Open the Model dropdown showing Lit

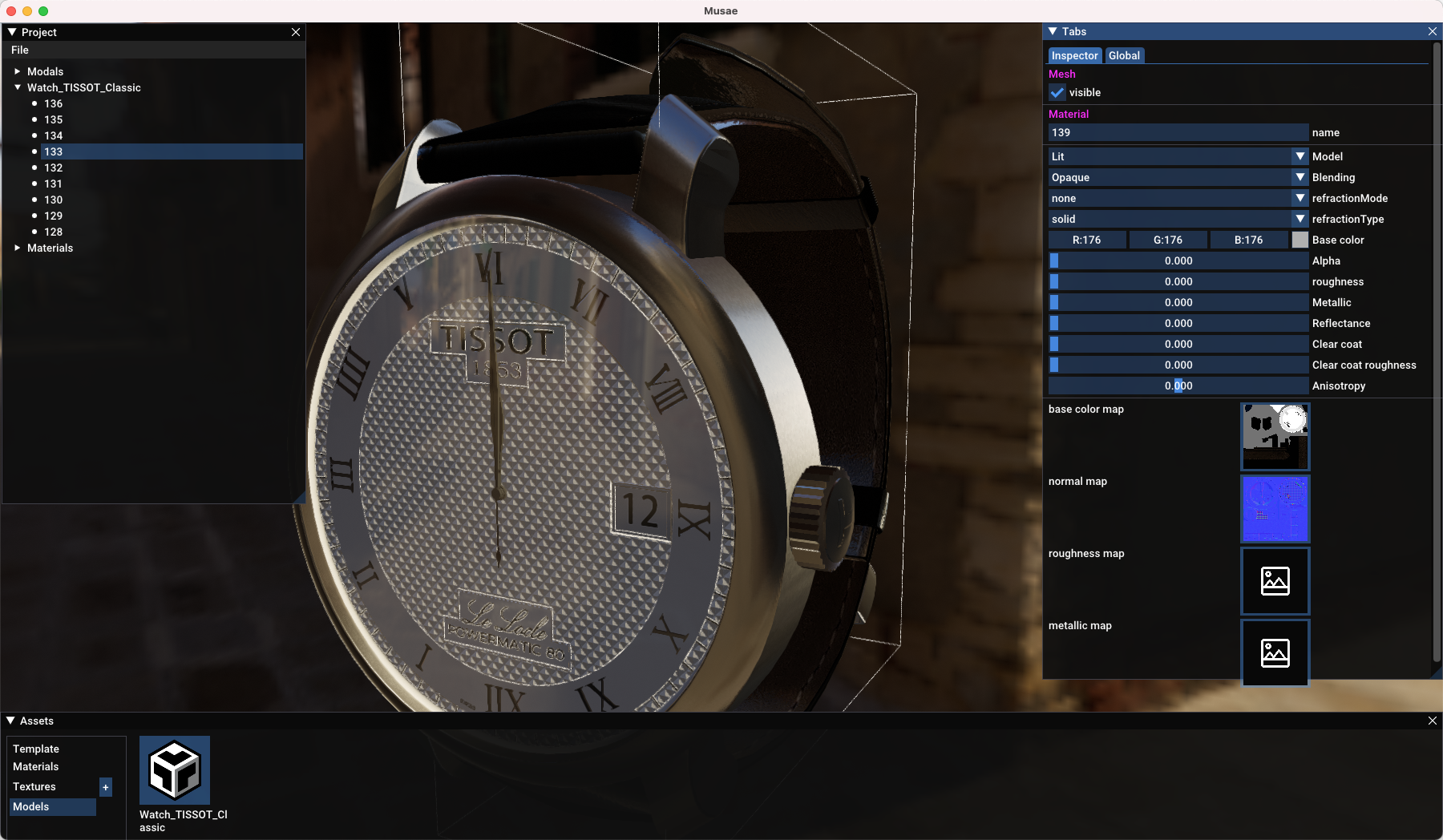tap(1178, 156)
